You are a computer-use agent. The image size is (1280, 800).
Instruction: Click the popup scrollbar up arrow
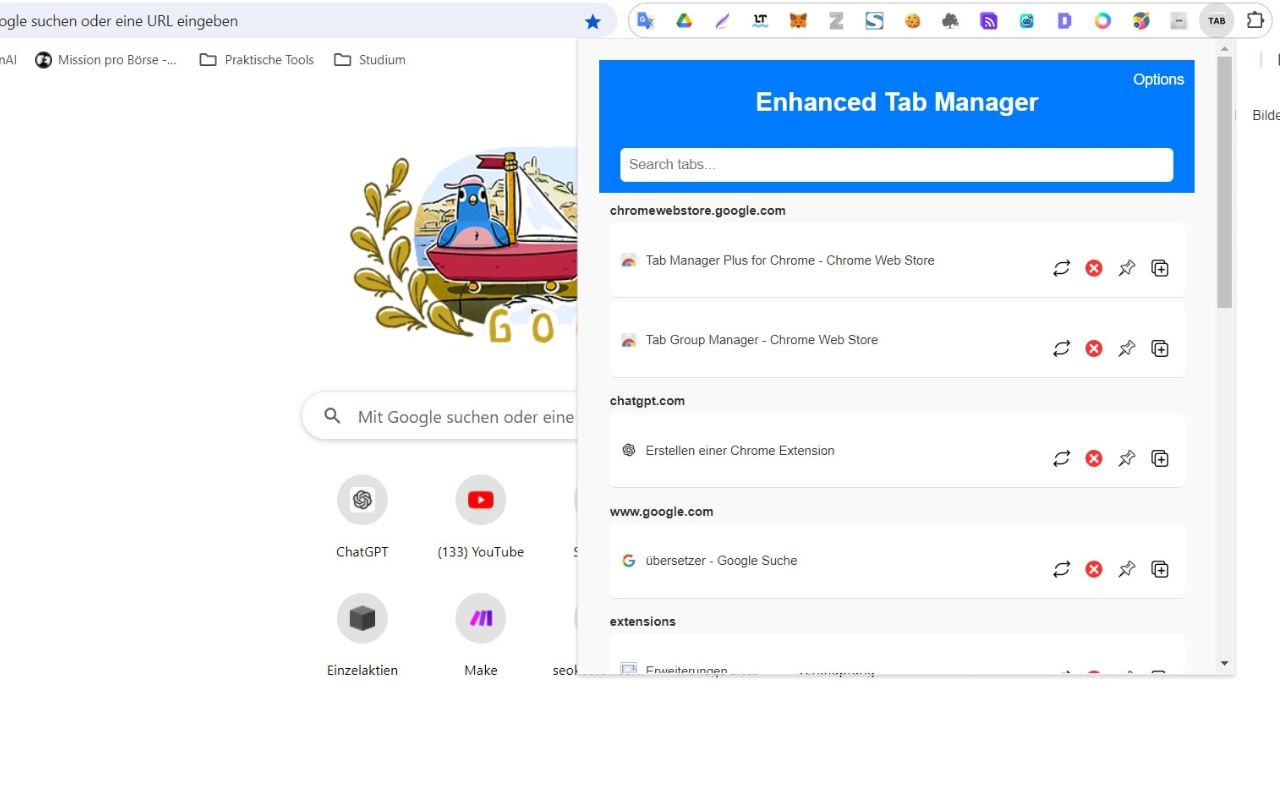pos(1224,49)
